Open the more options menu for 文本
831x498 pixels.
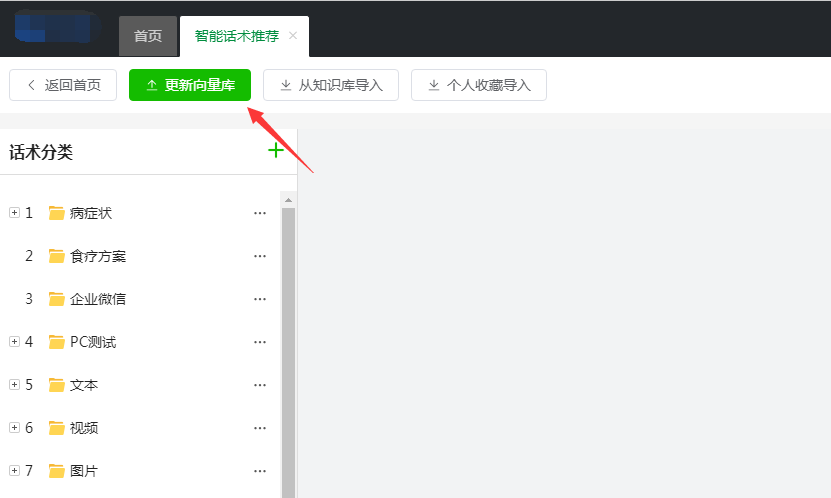coord(260,385)
